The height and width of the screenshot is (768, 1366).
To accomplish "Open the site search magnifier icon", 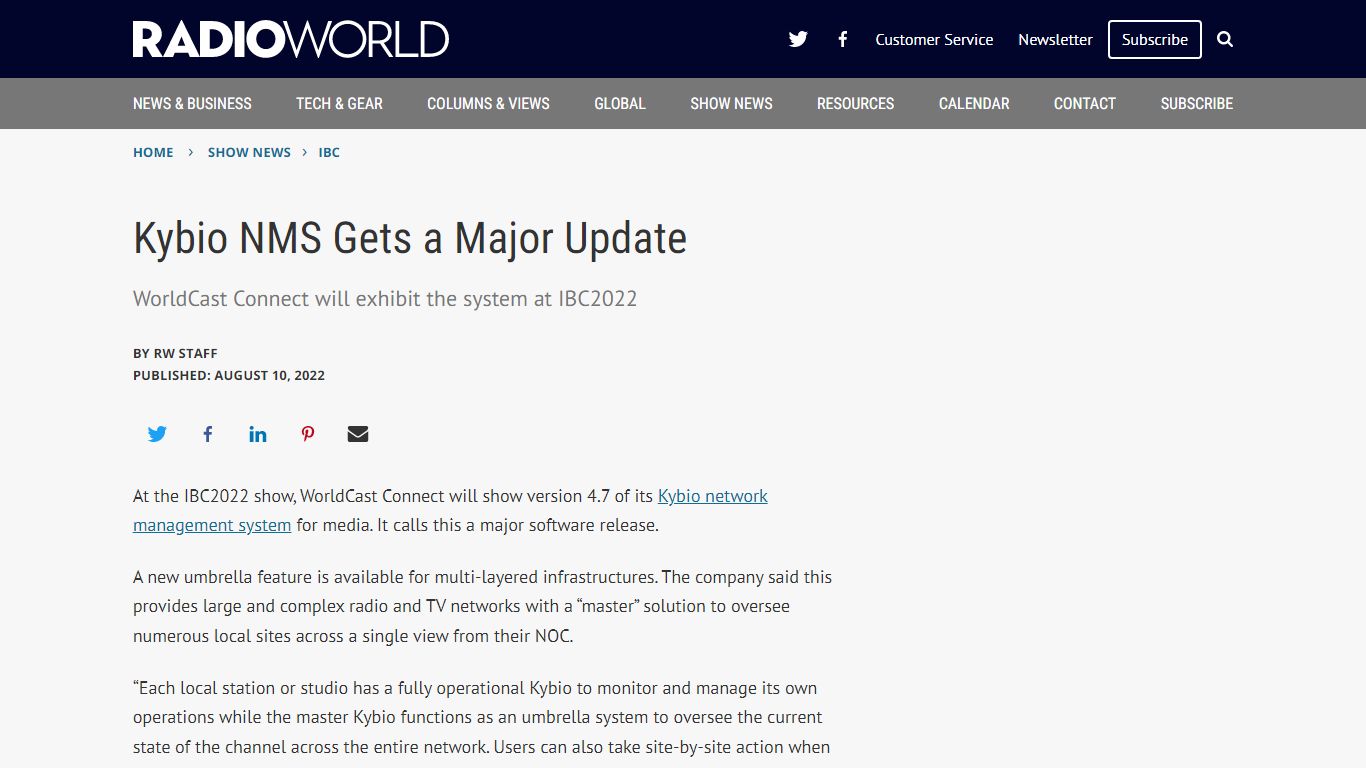I will [x=1225, y=39].
